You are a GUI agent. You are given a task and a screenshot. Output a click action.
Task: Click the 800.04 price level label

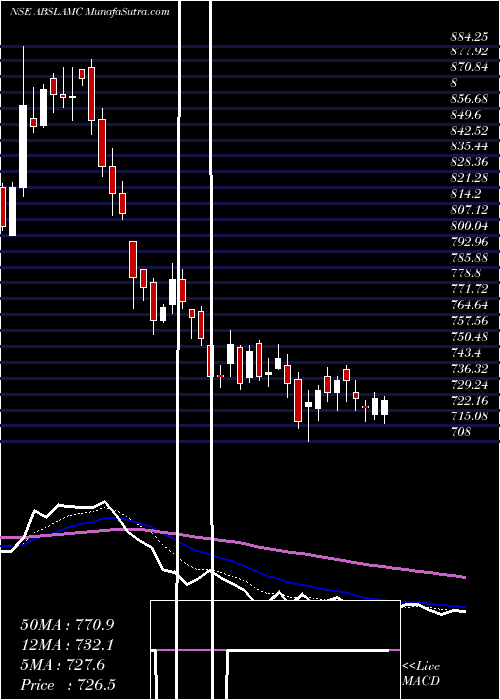(x=469, y=225)
